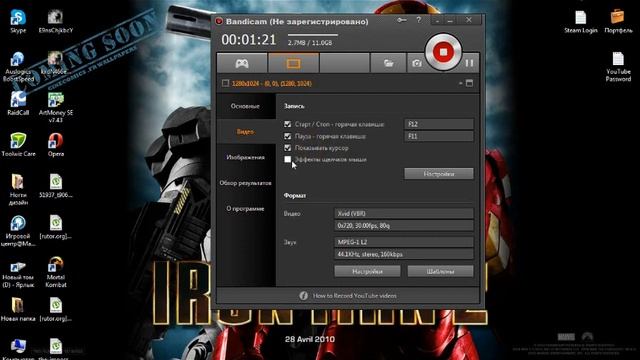Click the Xvid (VBR) video codec field

click(x=404, y=213)
